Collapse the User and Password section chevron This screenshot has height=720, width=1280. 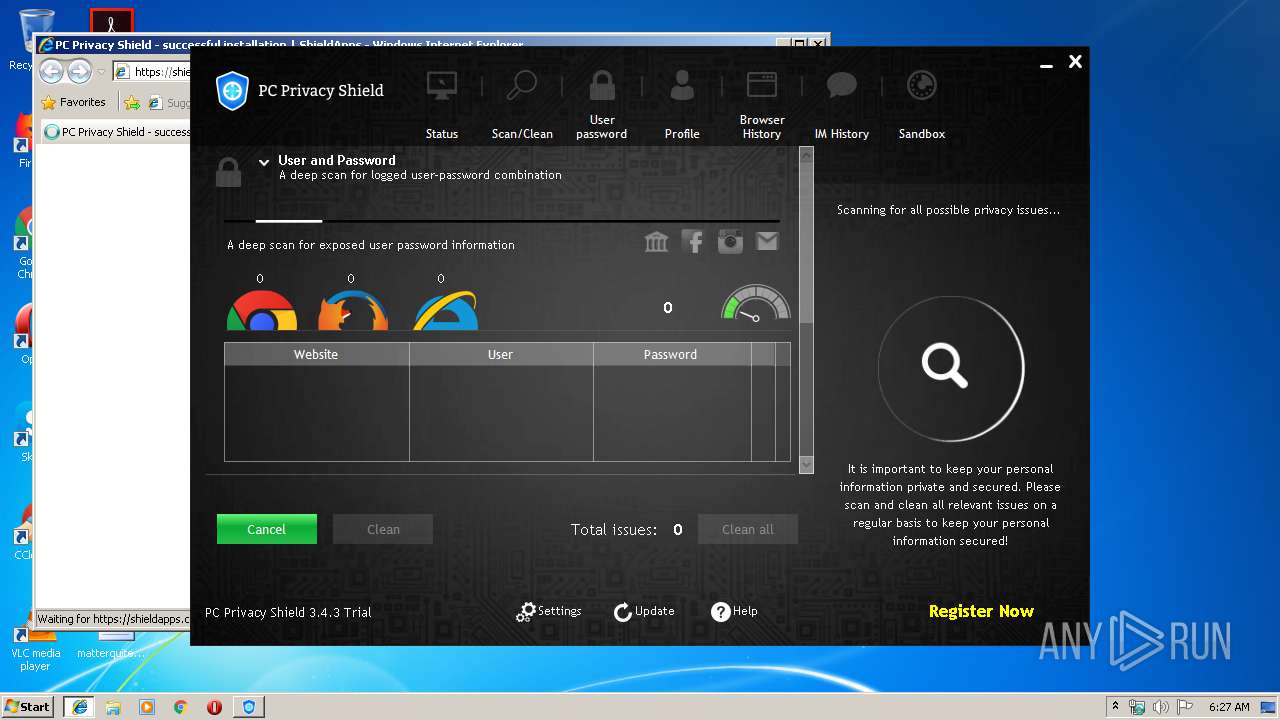click(x=264, y=161)
